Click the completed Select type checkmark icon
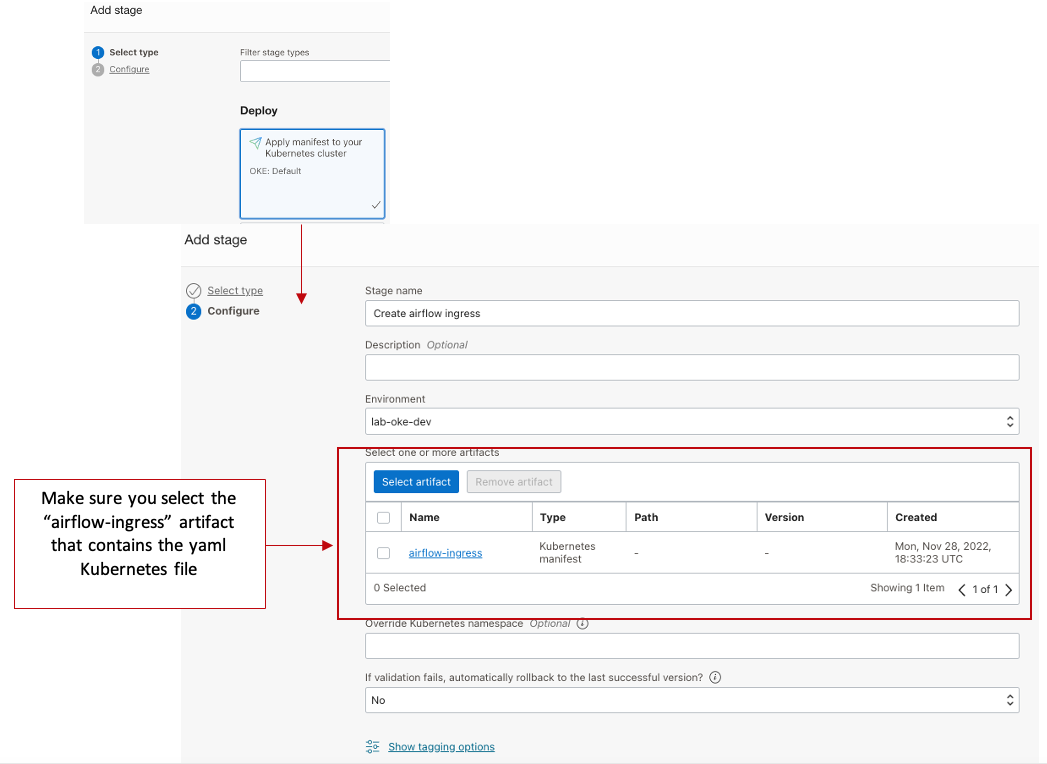Screen dimensions: 1047x764 click(x=194, y=291)
